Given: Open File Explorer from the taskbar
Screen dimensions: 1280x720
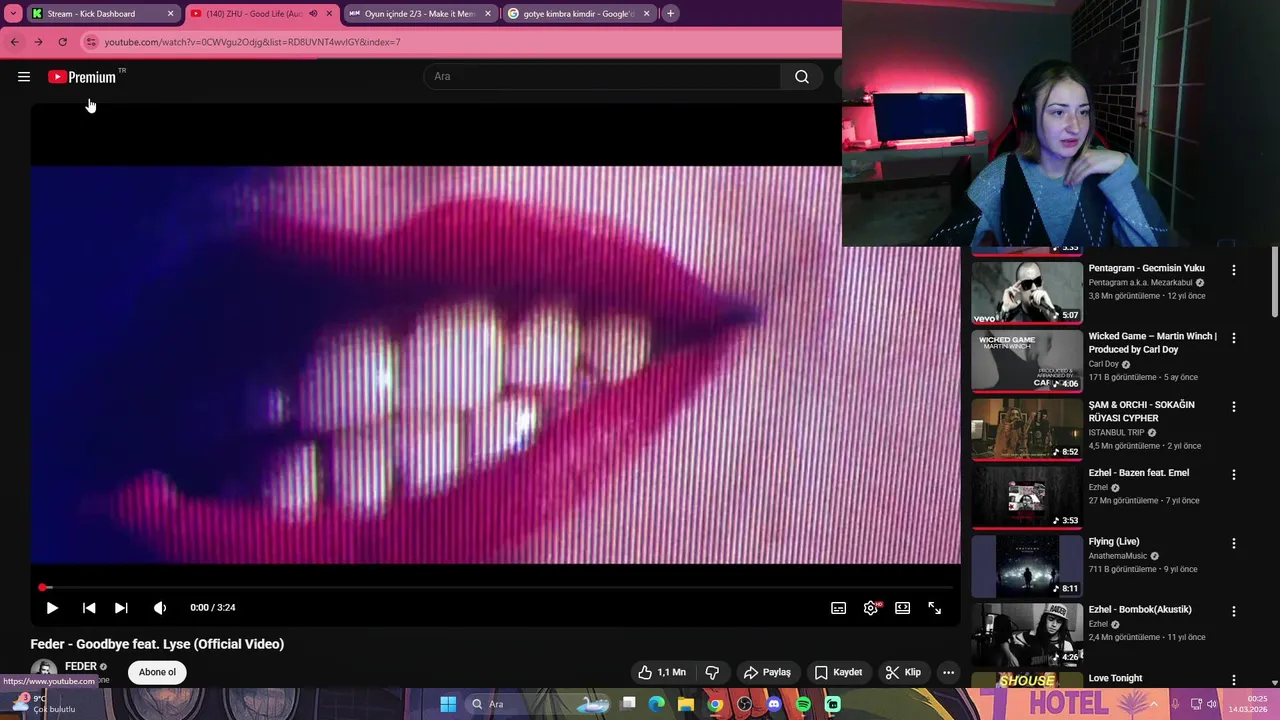Looking at the screenshot, I should (x=685, y=704).
